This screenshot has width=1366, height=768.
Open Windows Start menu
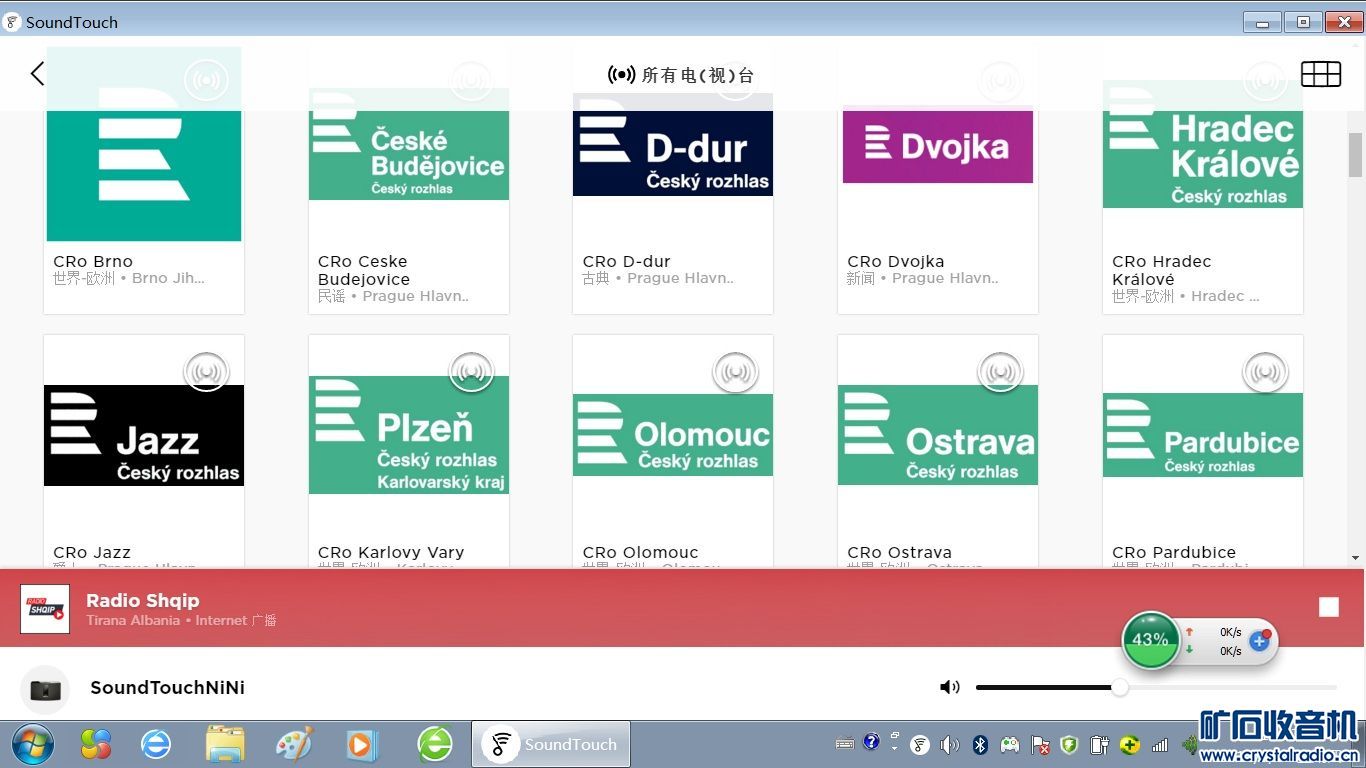tap(33, 744)
